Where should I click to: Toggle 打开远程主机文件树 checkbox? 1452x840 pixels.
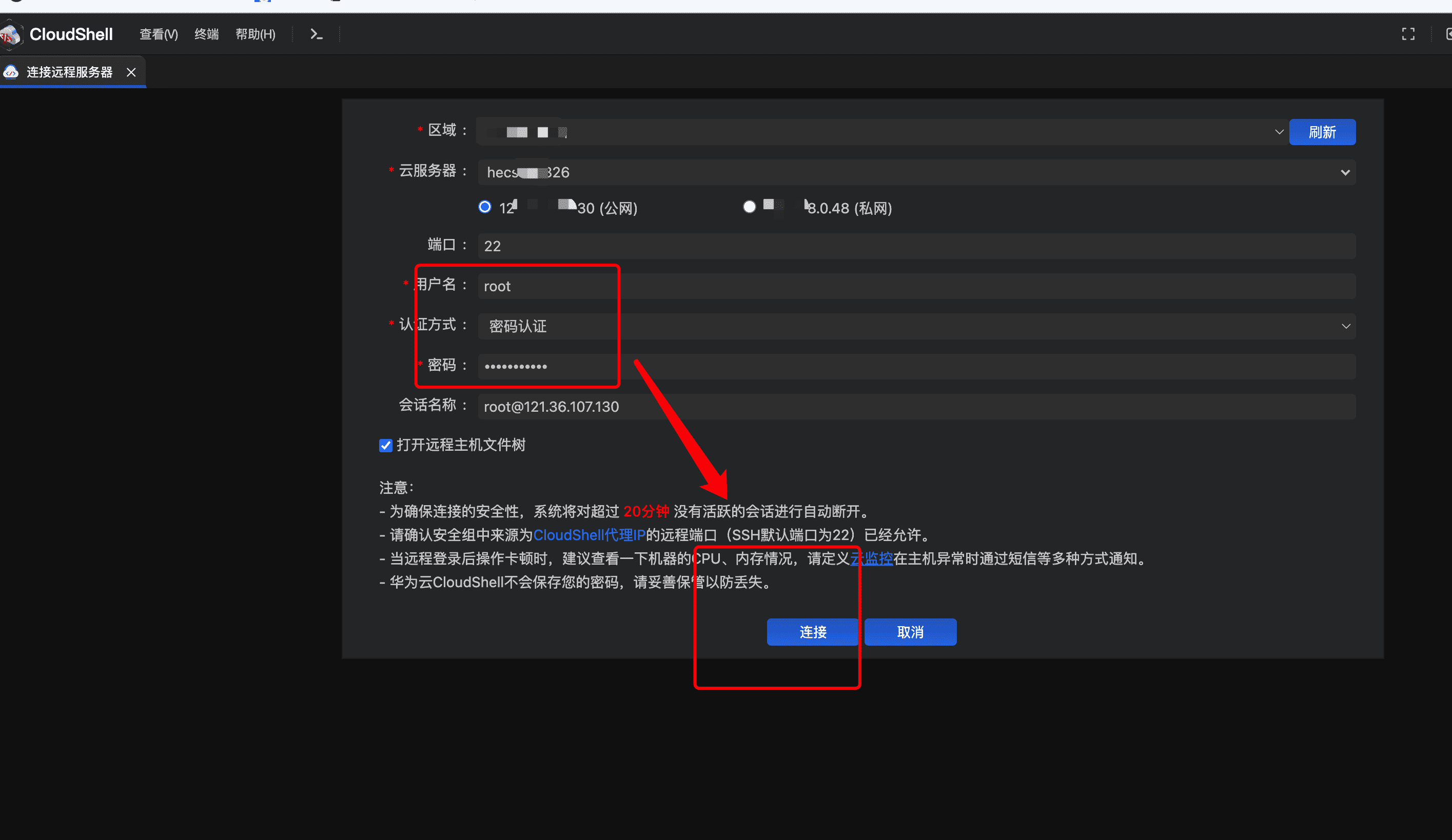(x=385, y=446)
